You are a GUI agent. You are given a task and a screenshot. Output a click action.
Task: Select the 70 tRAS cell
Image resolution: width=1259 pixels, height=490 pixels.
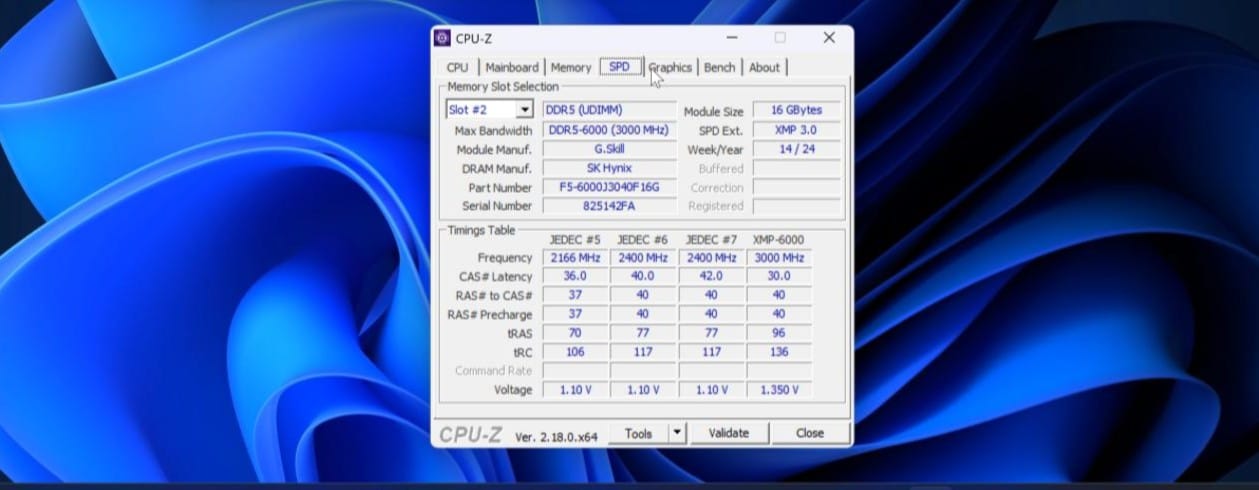pyautogui.click(x=575, y=333)
